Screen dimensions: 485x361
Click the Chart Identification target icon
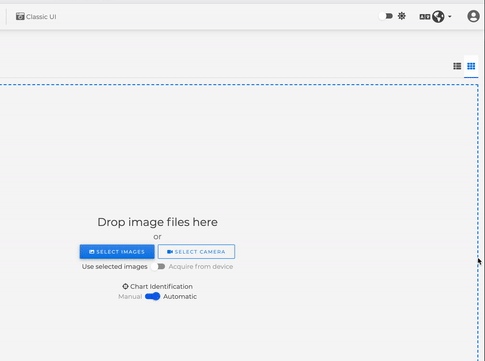coord(125,286)
